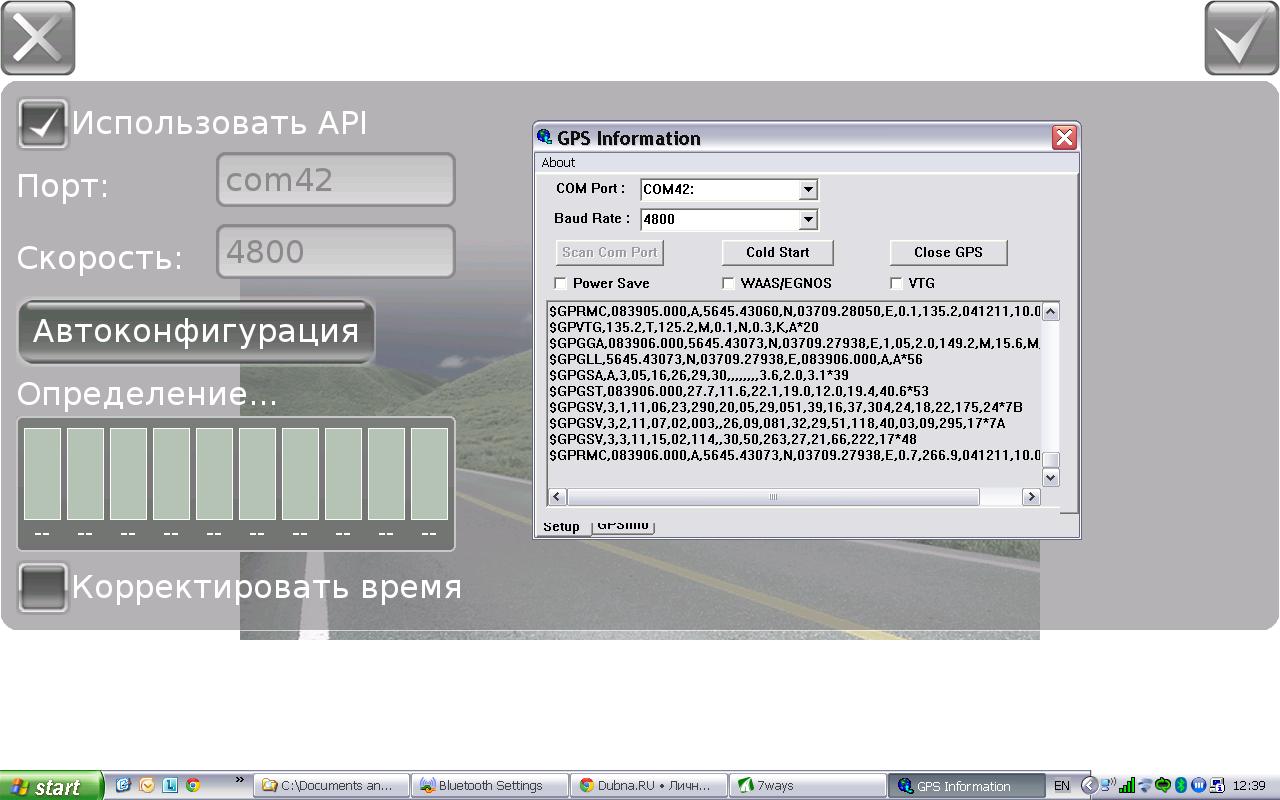1280x800 pixels.
Task: Open the About menu
Action: pyautogui.click(x=558, y=163)
